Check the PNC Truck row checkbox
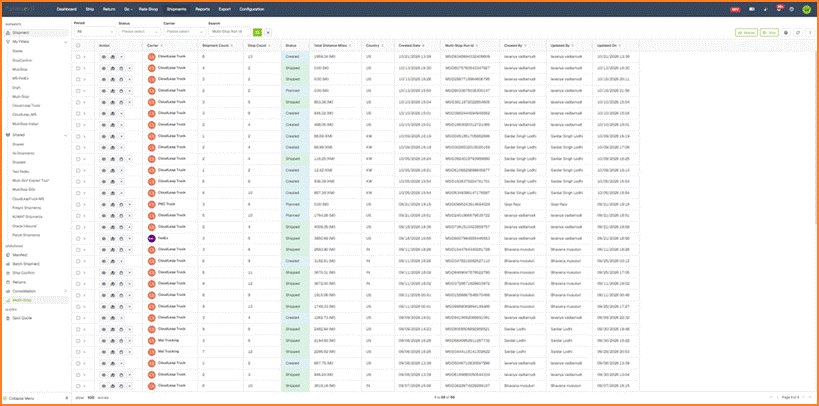 [78, 204]
